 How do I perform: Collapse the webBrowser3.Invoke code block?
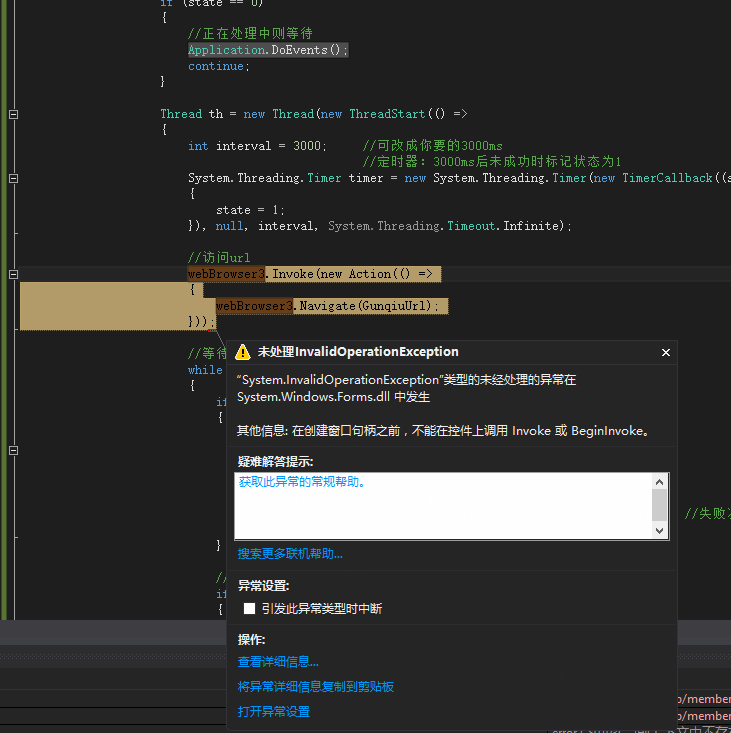(x=14, y=274)
